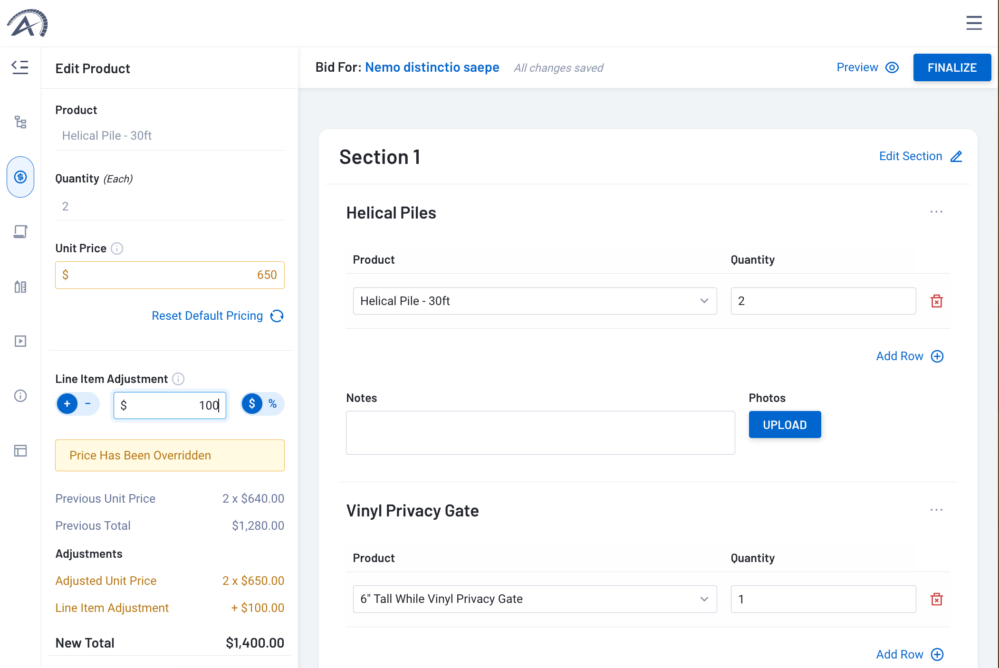
Task: Toggle the Preview eye visibility
Action: [x=892, y=67]
